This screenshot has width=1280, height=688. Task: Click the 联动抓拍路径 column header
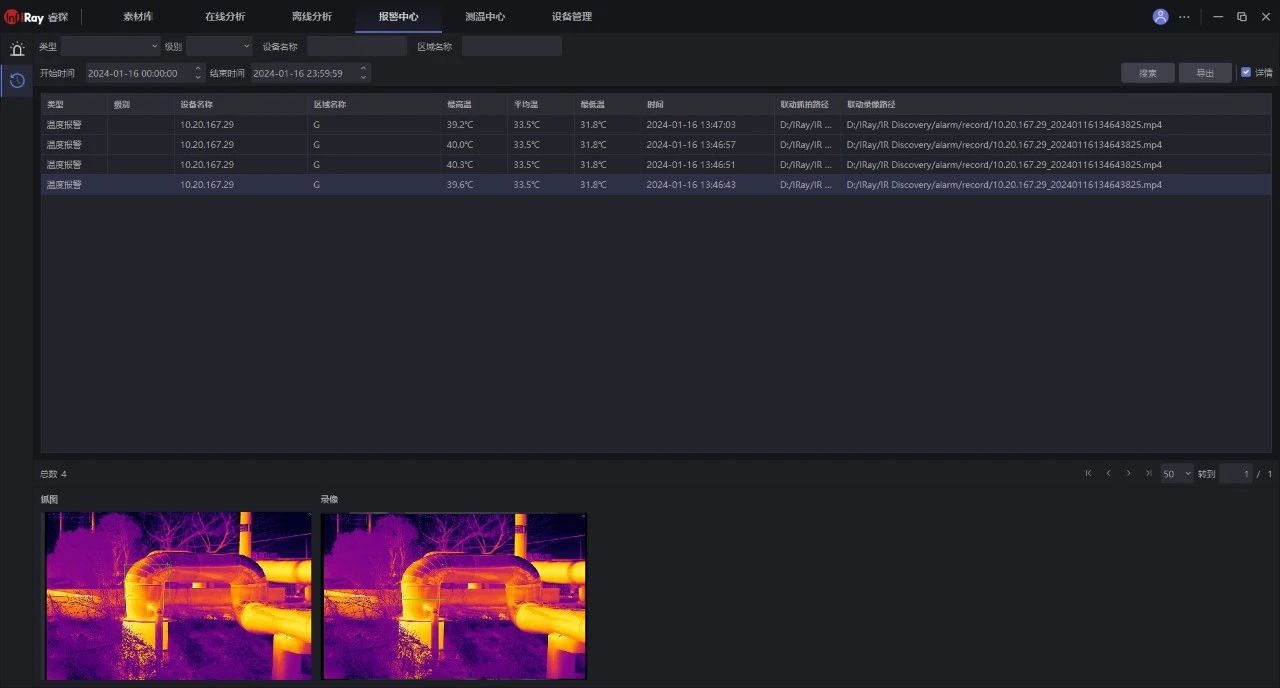[805, 104]
